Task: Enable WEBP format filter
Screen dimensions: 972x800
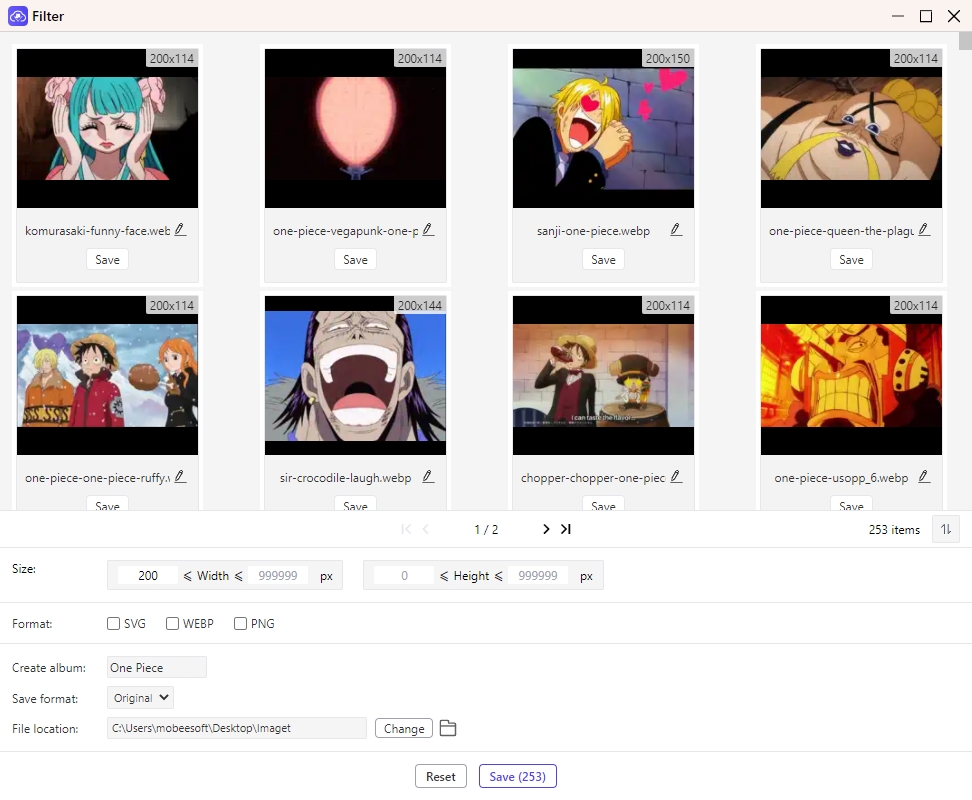Action: tap(172, 623)
